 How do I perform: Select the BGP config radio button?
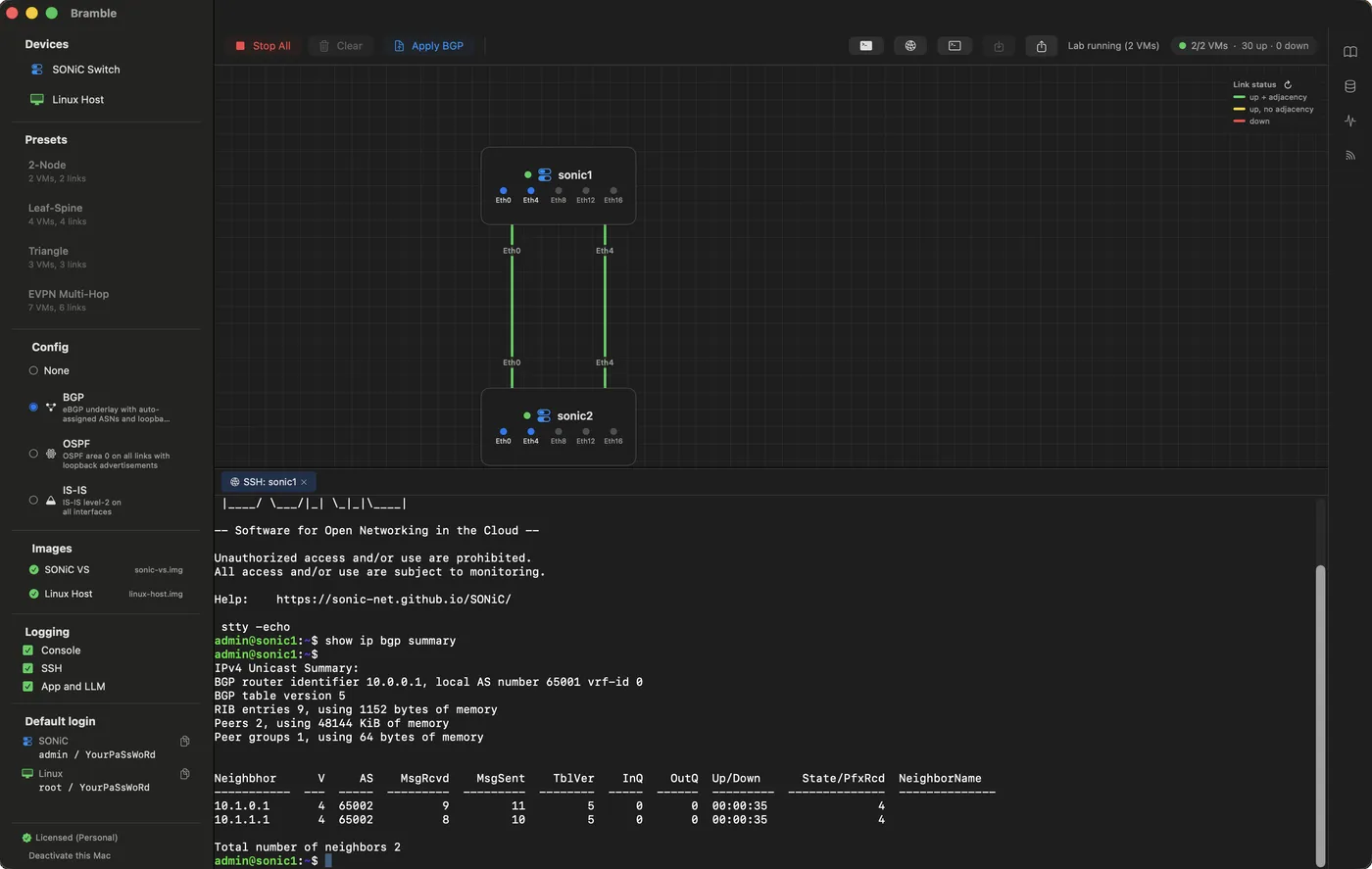[x=33, y=408]
